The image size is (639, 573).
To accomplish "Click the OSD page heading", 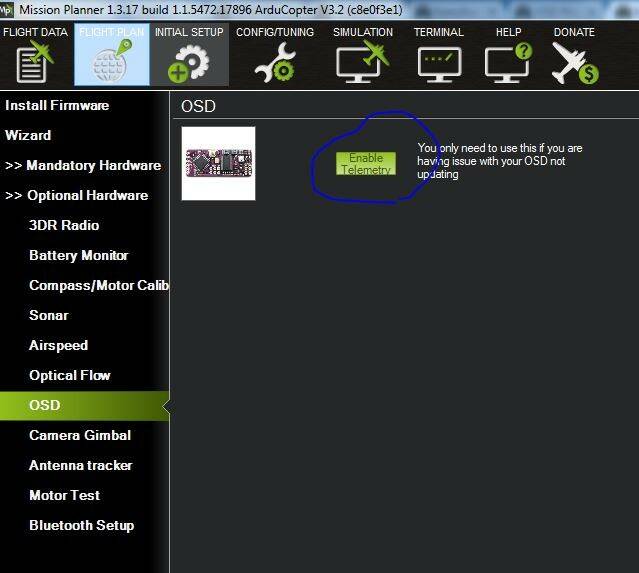I will [x=198, y=106].
